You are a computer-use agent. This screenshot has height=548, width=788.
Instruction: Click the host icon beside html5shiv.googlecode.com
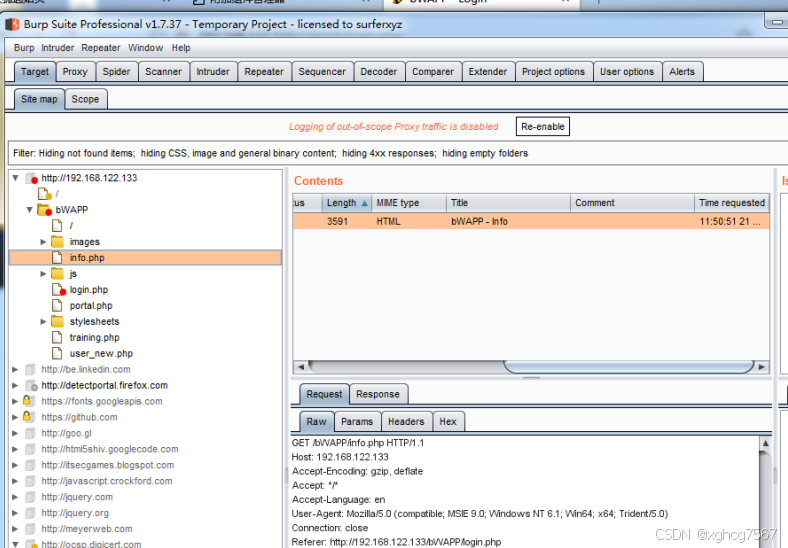click(30, 449)
